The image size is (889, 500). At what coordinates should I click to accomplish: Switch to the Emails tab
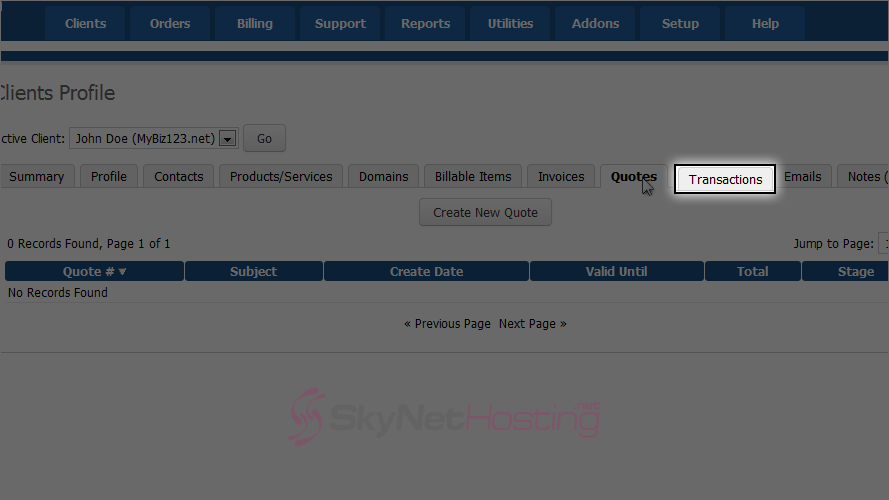pyautogui.click(x=803, y=176)
